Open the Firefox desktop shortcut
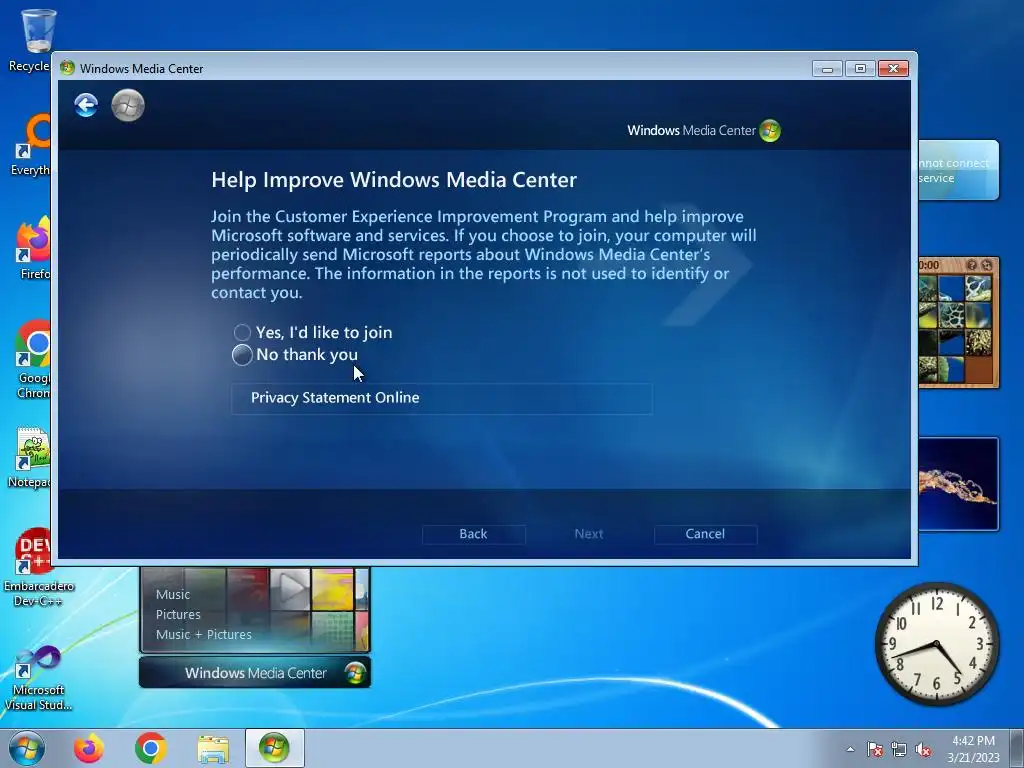The height and width of the screenshot is (768, 1024). click(33, 248)
